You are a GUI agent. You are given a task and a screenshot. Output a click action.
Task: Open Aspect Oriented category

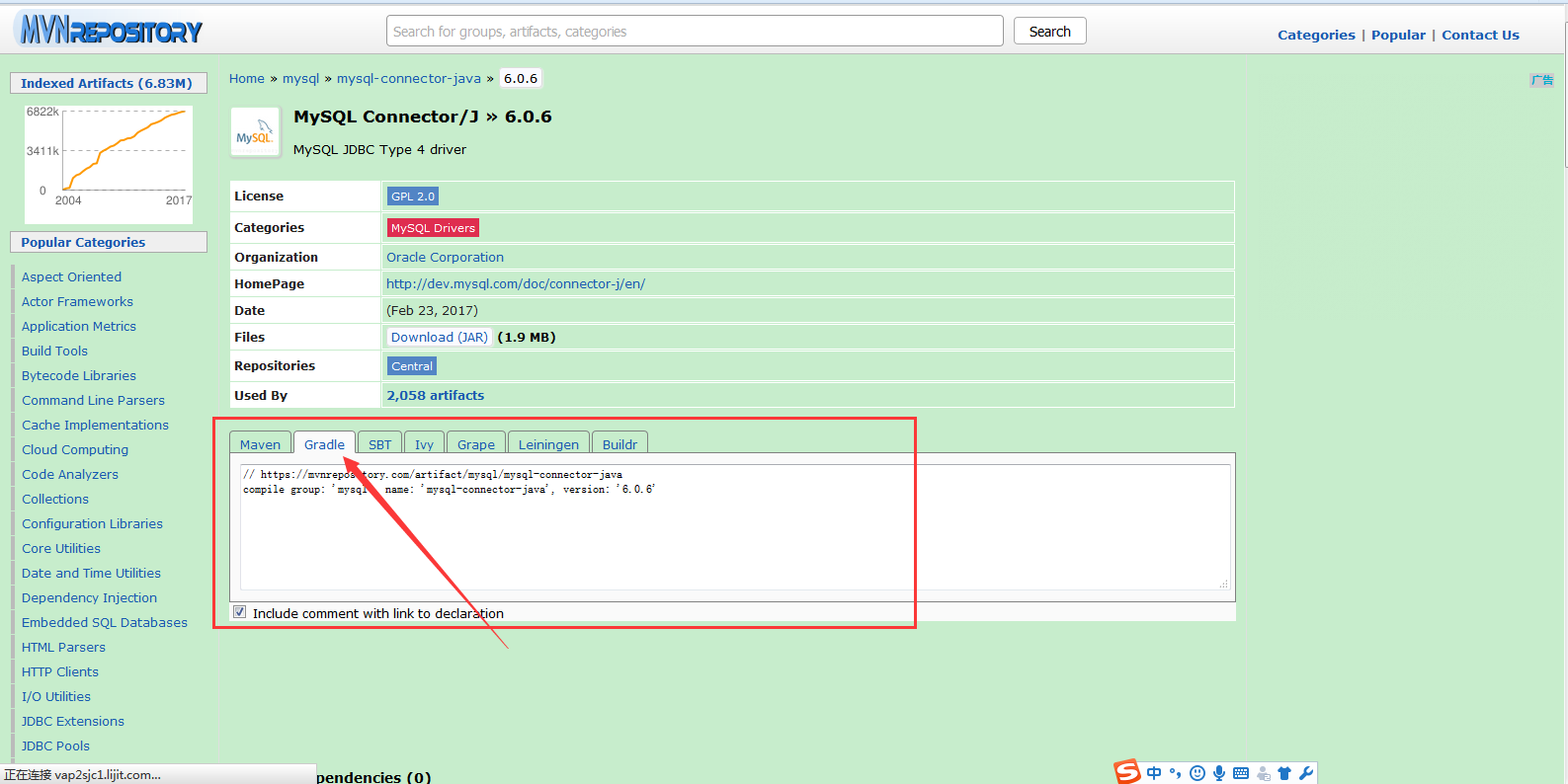pos(71,276)
